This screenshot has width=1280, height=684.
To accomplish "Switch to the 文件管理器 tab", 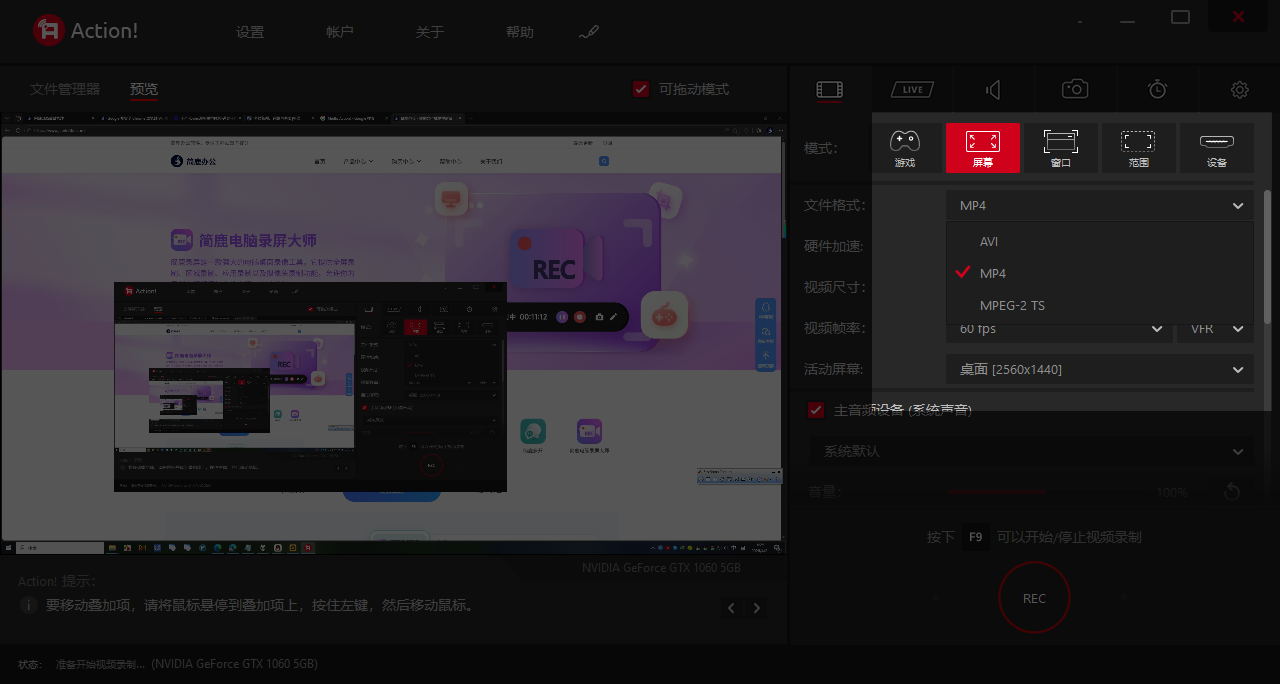I will point(65,89).
